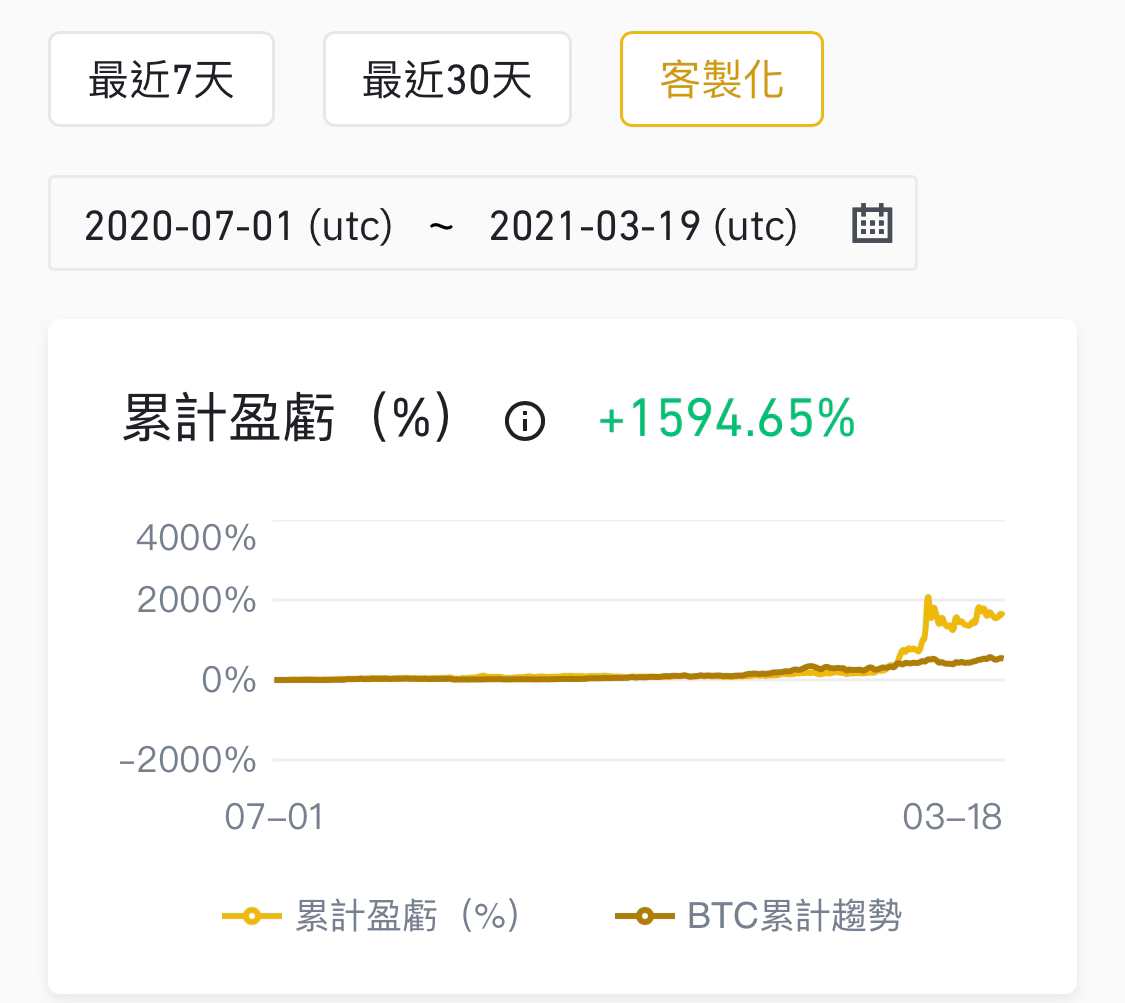Toggle the BTC累計趨勢 legend marker
This screenshot has height=1003, width=1125.
(x=644, y=916)
